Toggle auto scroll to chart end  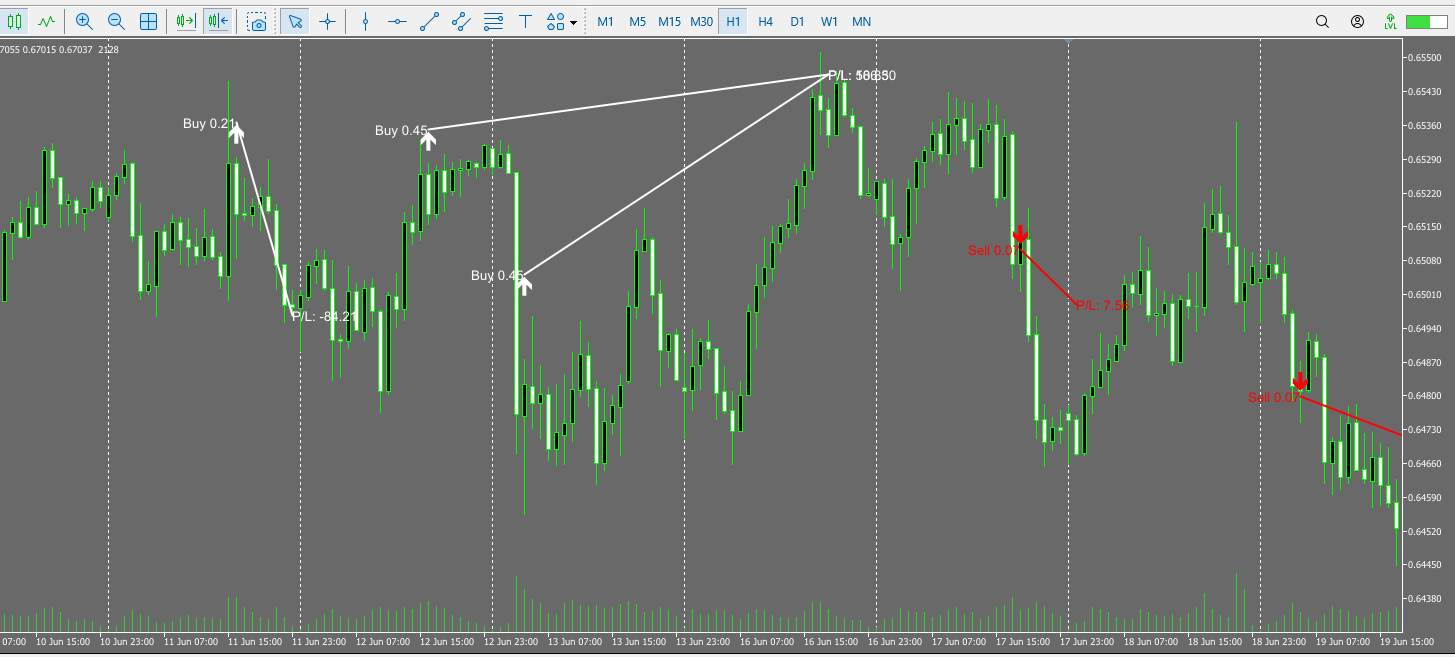(184, 20)
